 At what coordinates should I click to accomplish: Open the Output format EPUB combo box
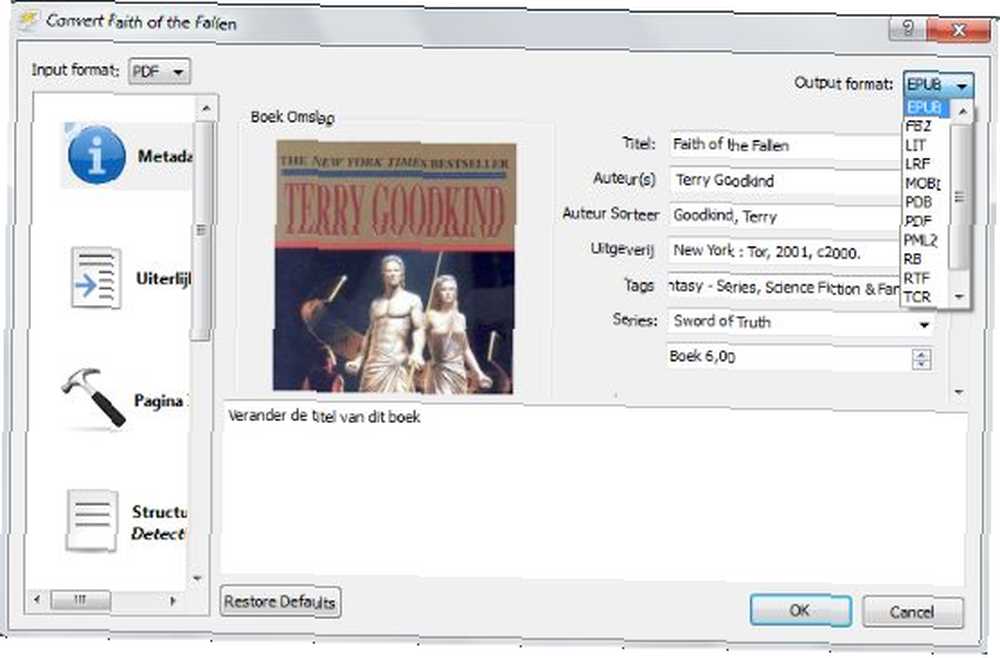coord(938,84)
